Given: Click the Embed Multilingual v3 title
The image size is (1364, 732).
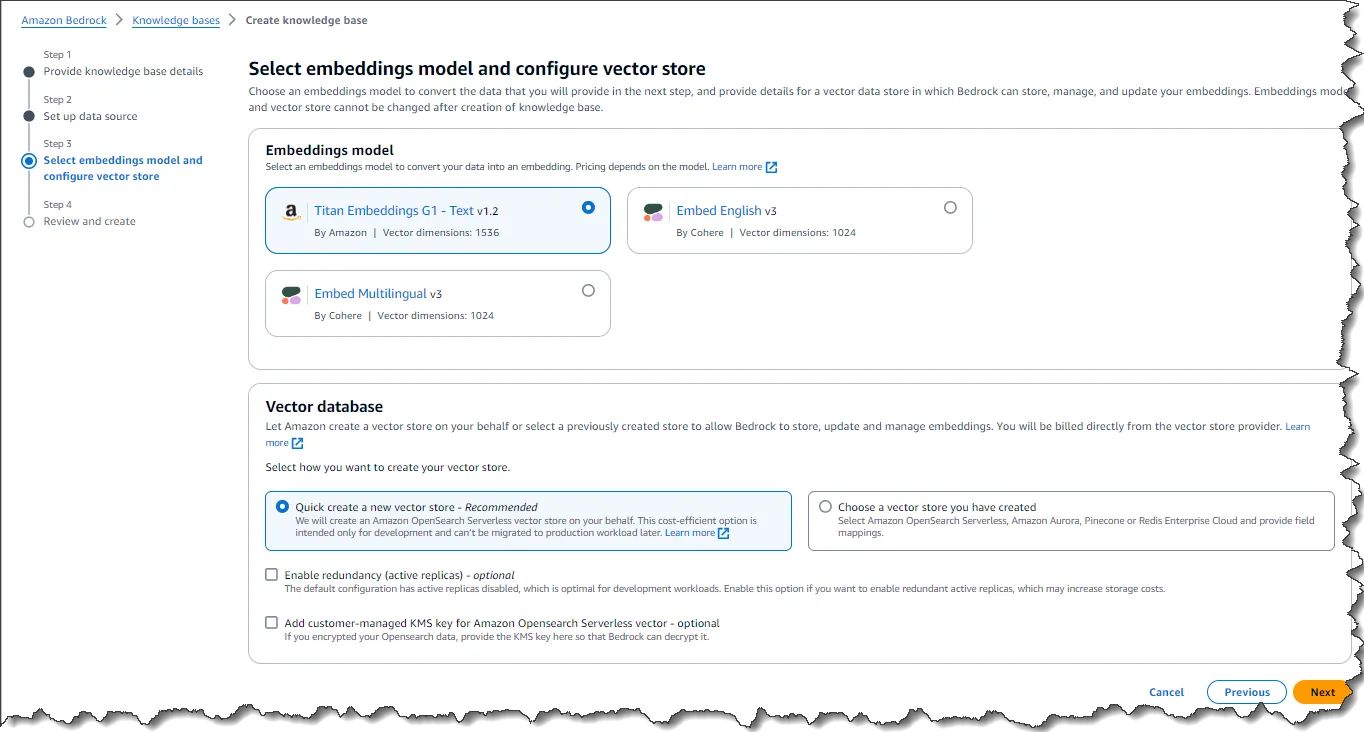Looking at the screenshot, I should tap(378, 294).
